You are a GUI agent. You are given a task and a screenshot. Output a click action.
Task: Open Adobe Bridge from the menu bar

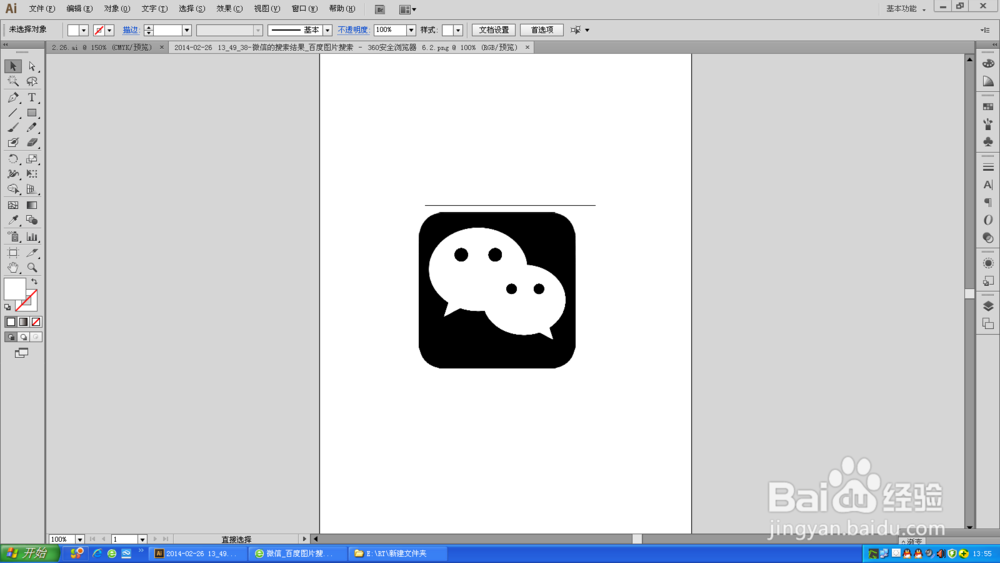(379, 10)
